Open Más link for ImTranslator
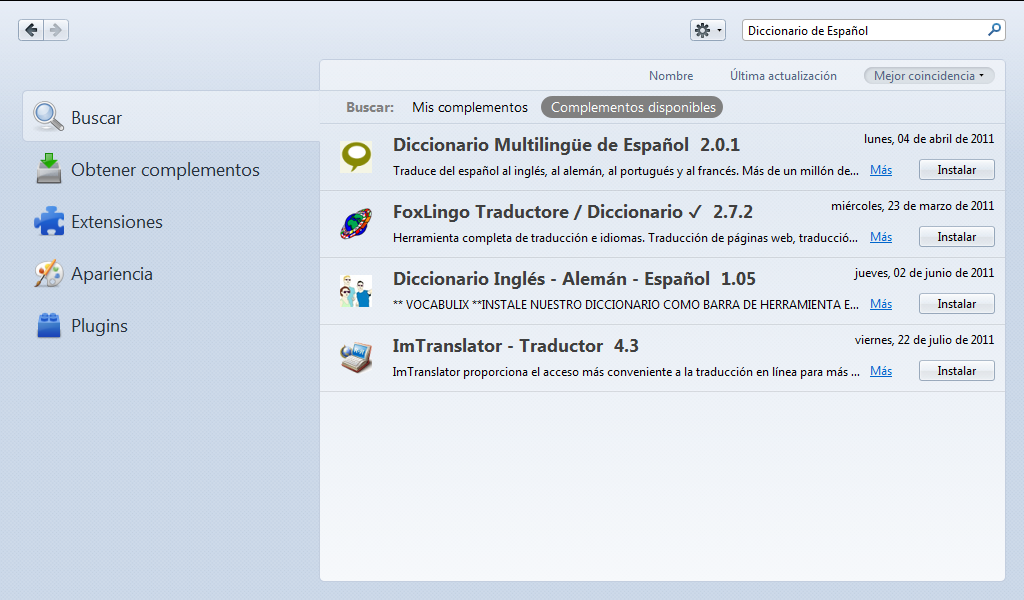Image resolution: width=1024 pixels, height=600 pixels. point(880,371)
